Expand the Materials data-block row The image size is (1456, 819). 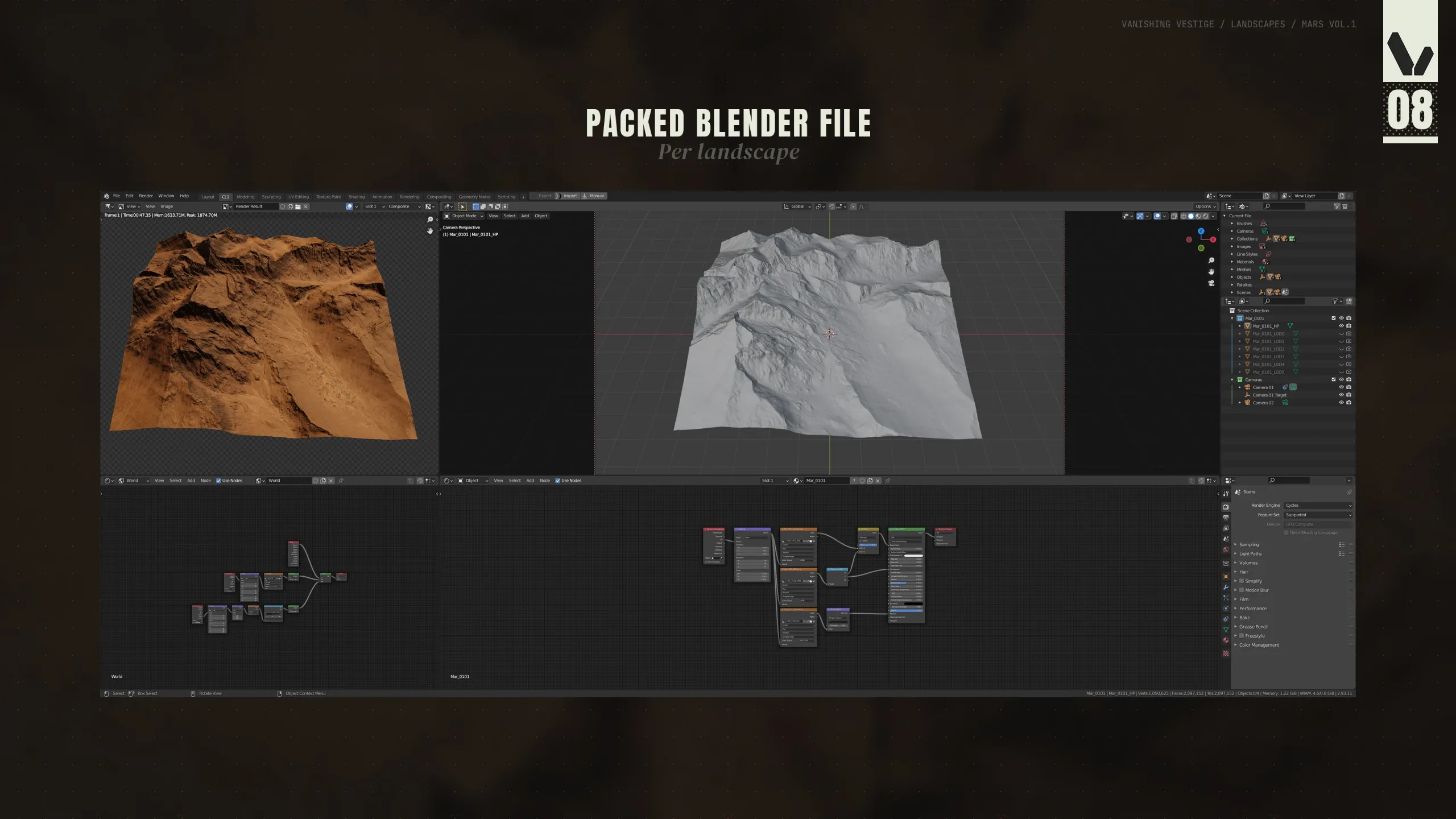coord(1232,262)
